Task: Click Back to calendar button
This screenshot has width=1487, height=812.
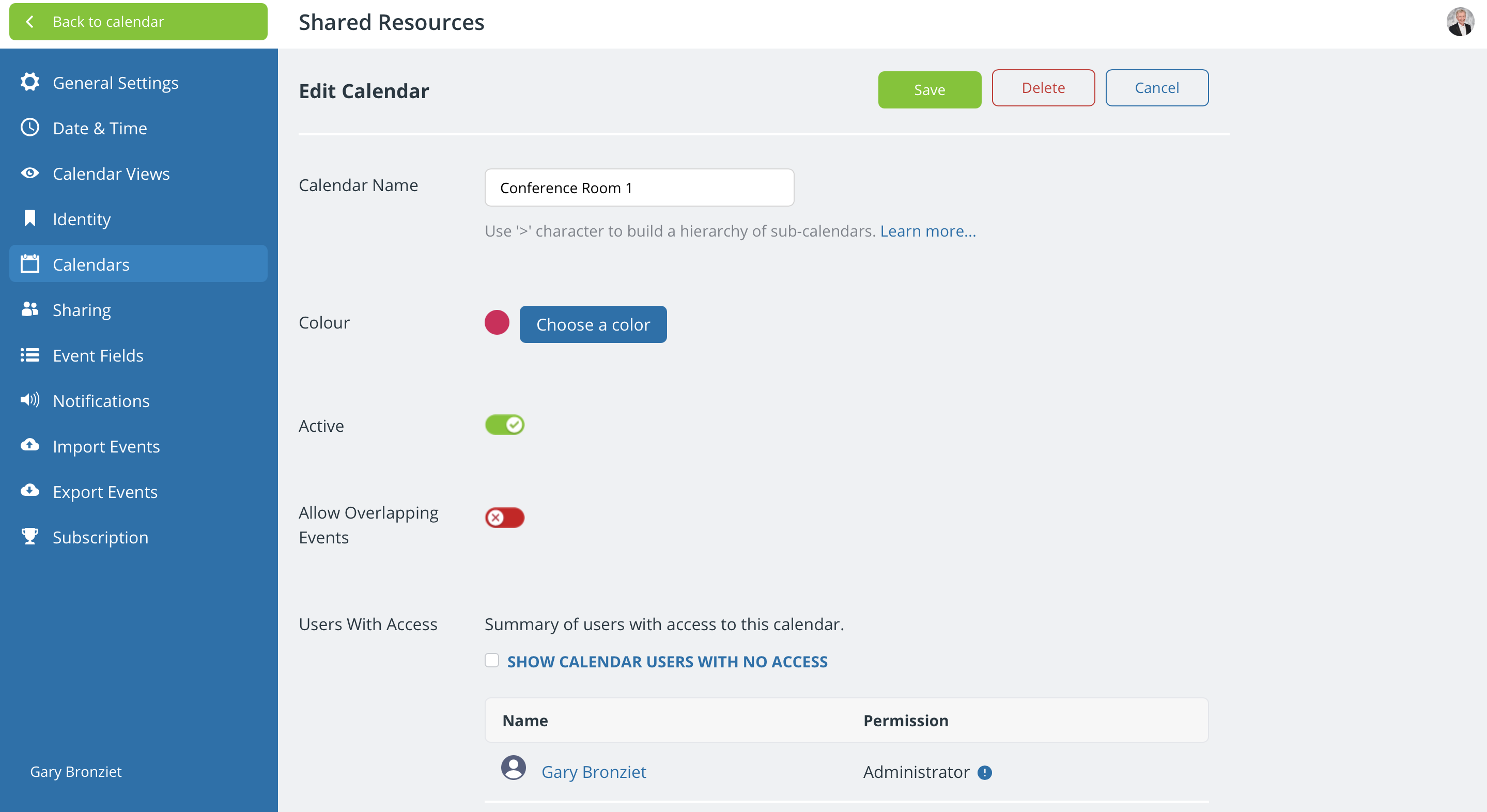Action: [138, 22]
